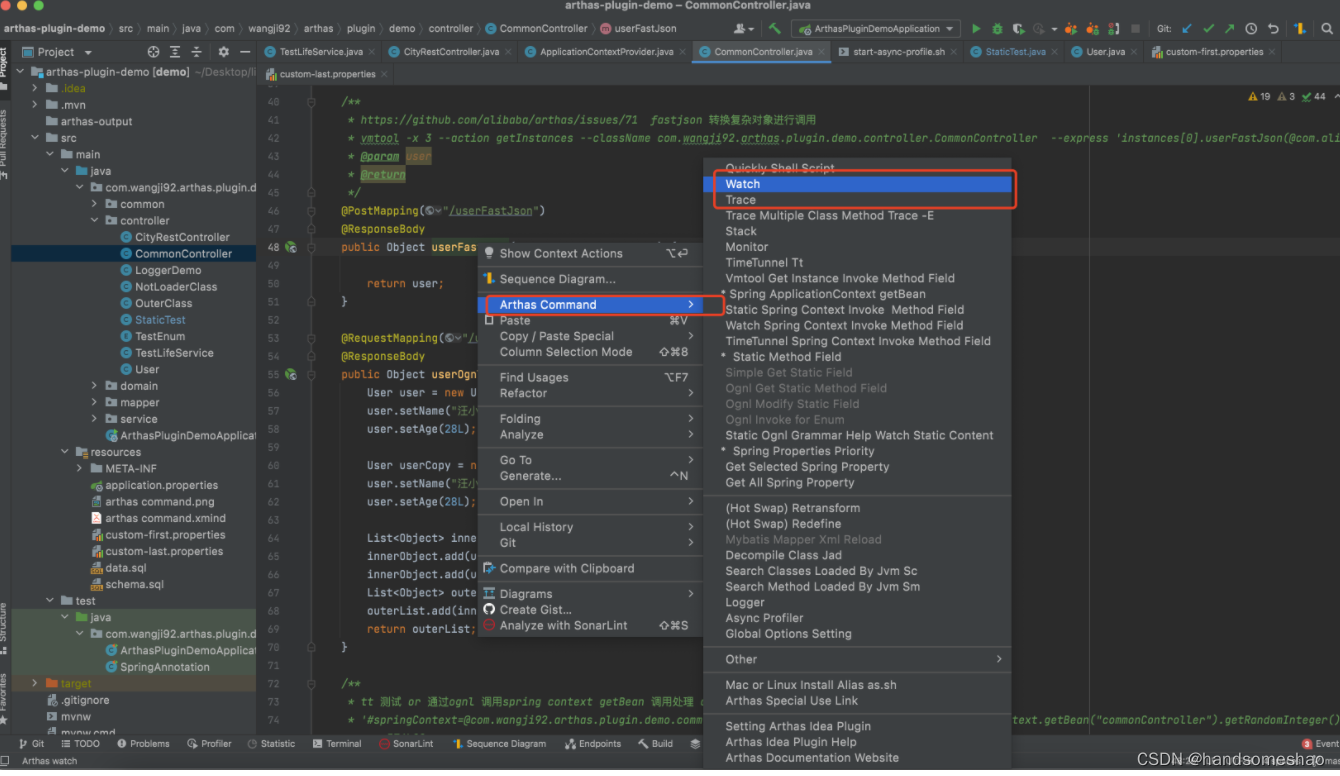Push commits with Git green arrow
This screenshot has height=776, width=1340.
point(1230,29)
